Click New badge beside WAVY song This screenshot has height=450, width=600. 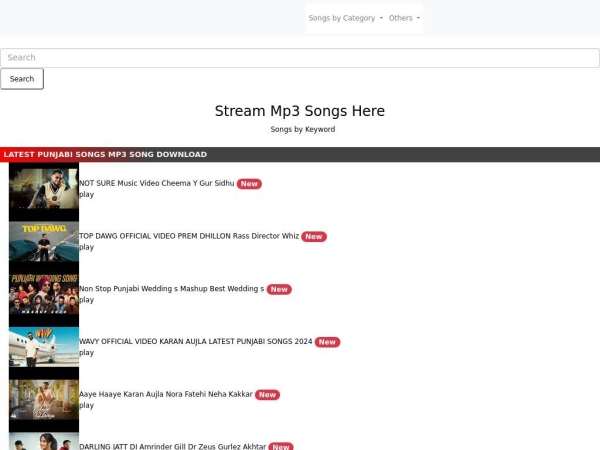327,342
